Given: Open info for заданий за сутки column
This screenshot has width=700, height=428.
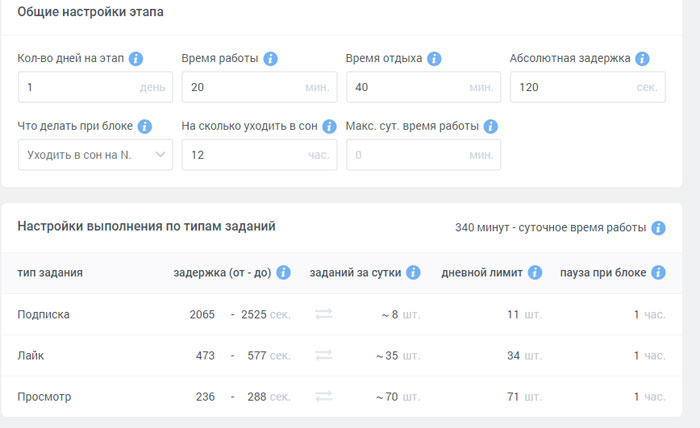Looking at the screenshot, I should pyautogui.click(x=413, y=272).
